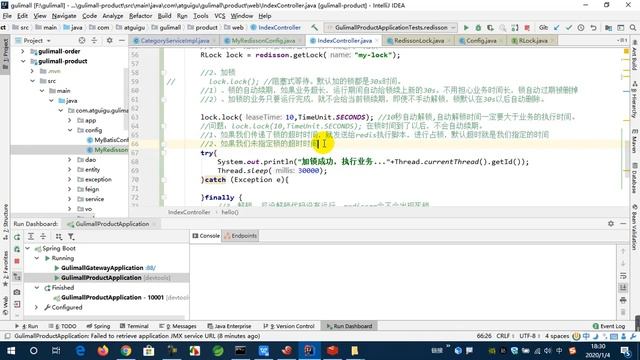
Task: Rerun application in Run Dashboard sidebar
Action: tap(17, 237)
